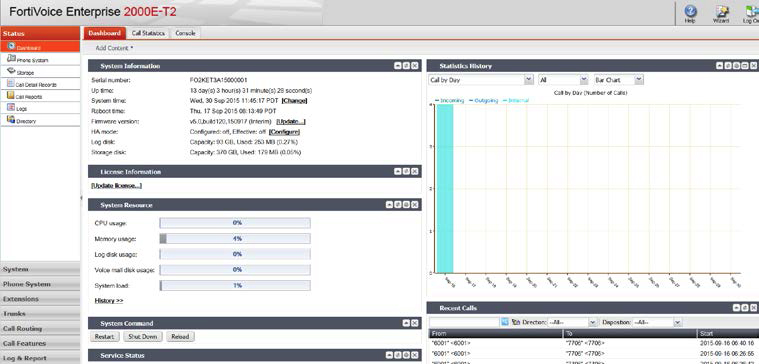Image resolution: width=759 pixels, height=364 pixels.
Task: Open the History >> link
Action: [109, 301]
